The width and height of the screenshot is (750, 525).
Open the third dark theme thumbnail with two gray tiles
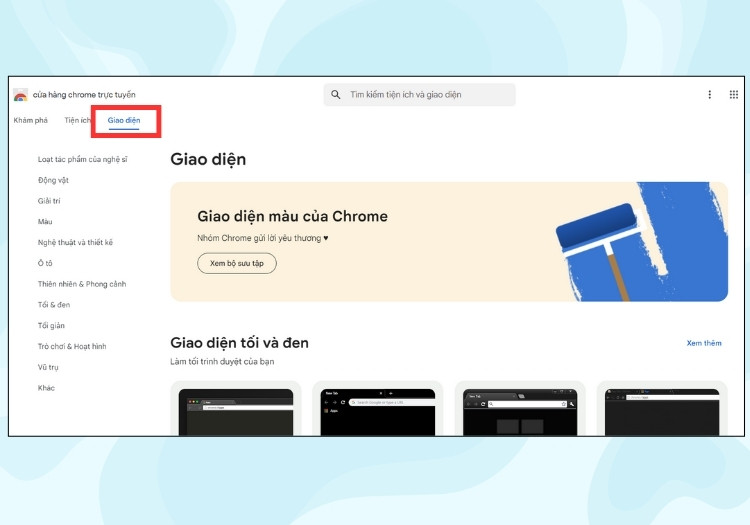[520, 409]
